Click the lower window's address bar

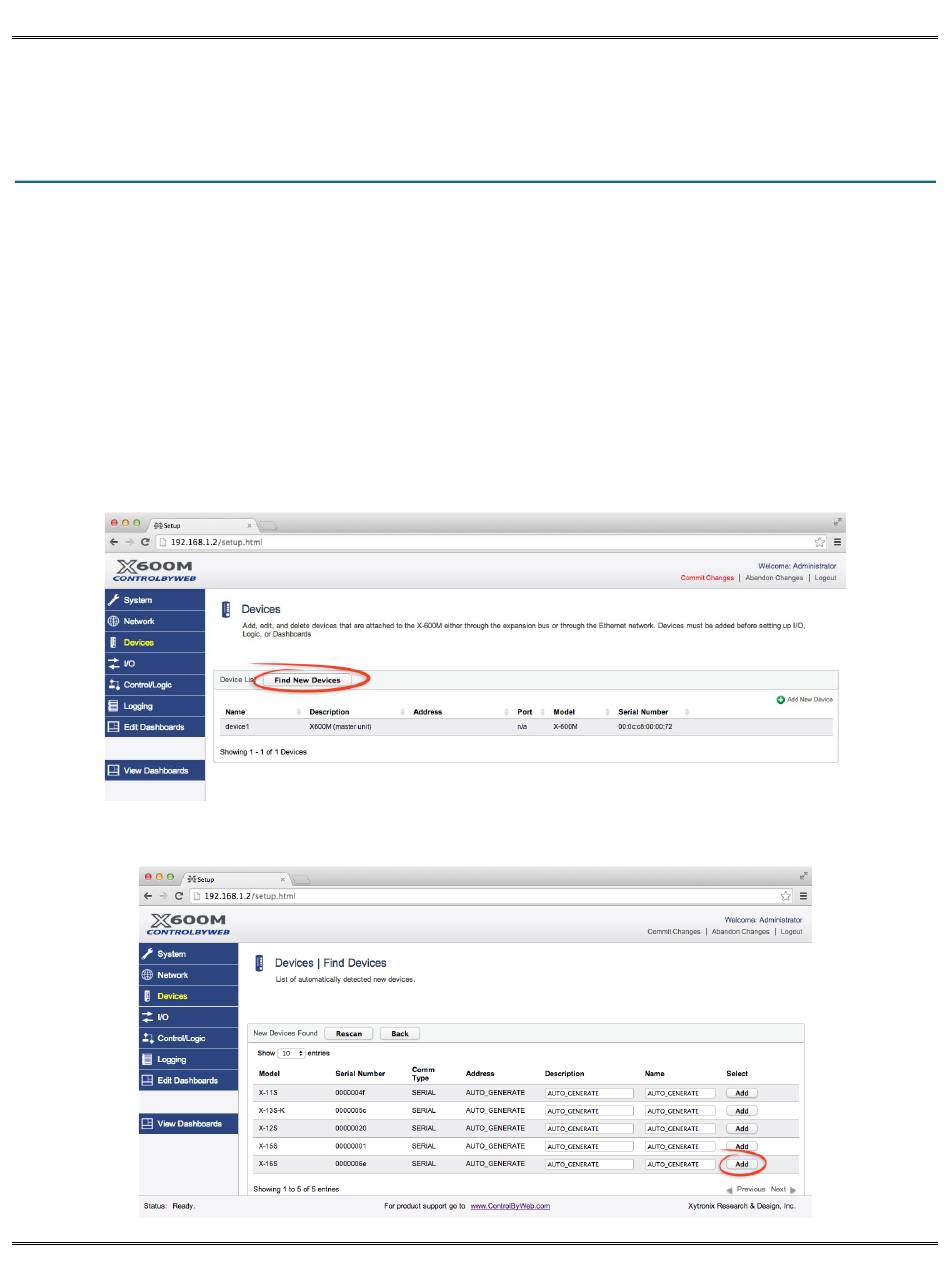point(490,896)
